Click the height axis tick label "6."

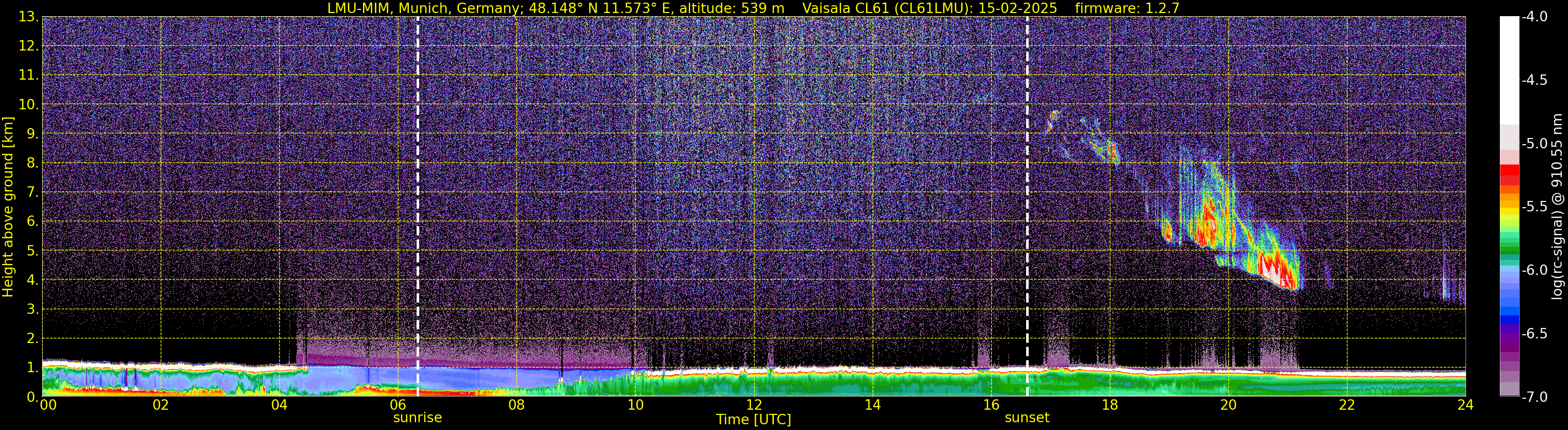tap(33, 222)
